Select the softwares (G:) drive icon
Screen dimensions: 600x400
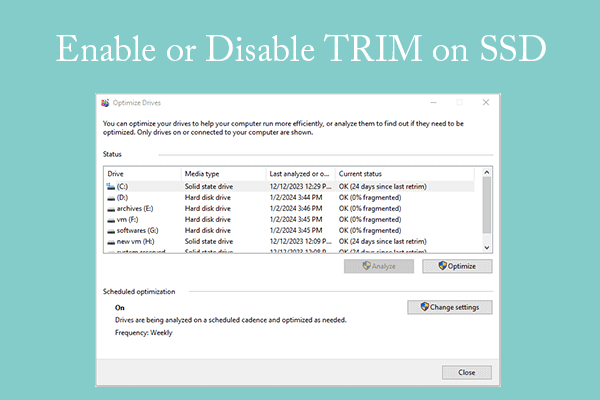[110, 230]
